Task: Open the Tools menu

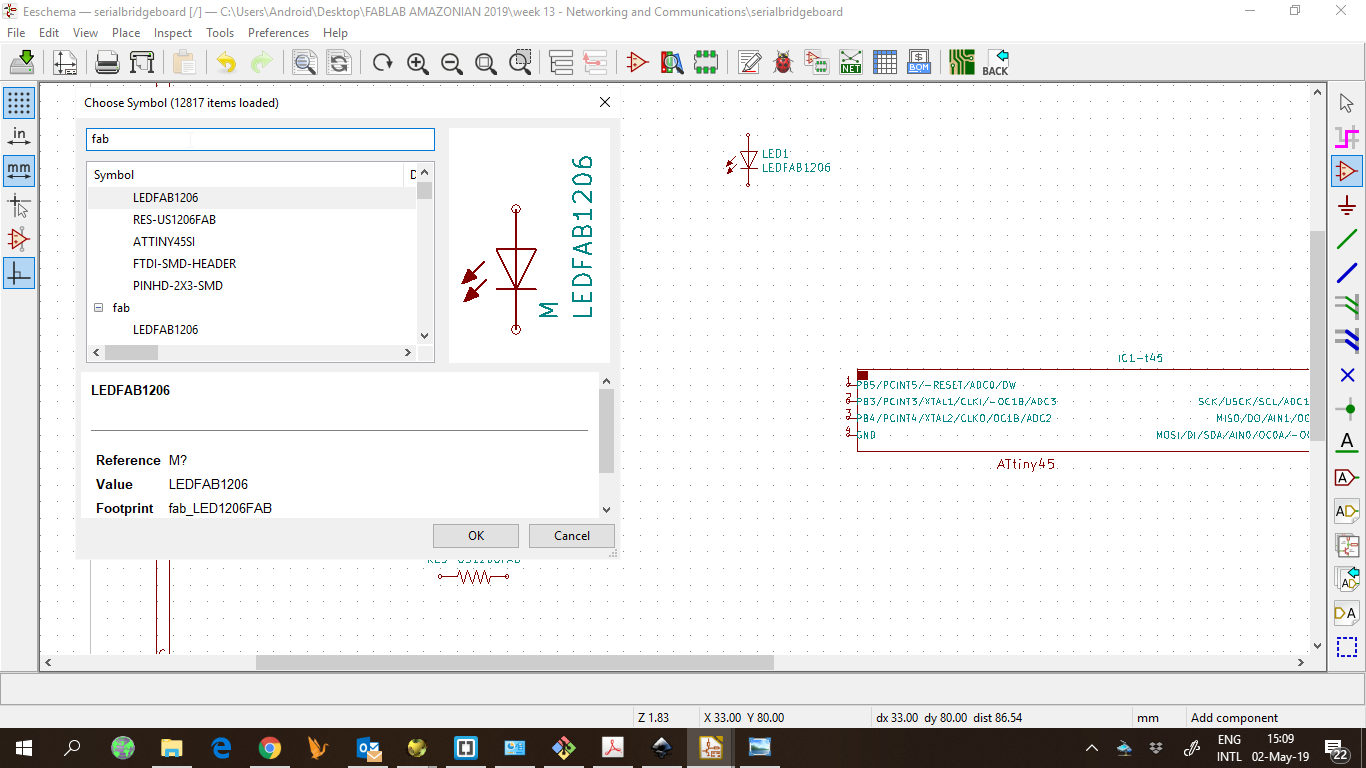Action: coord(220,33)
